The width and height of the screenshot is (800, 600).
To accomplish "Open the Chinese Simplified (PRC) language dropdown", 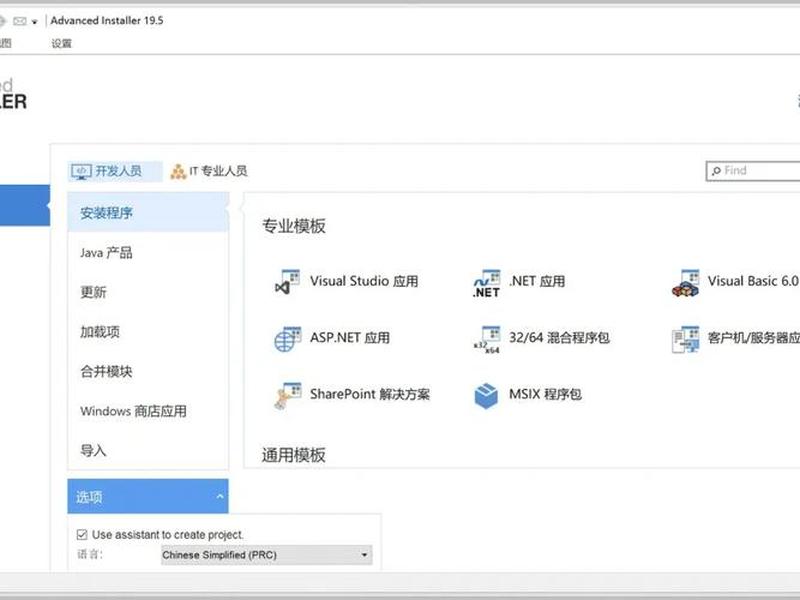I will [267, 555].
